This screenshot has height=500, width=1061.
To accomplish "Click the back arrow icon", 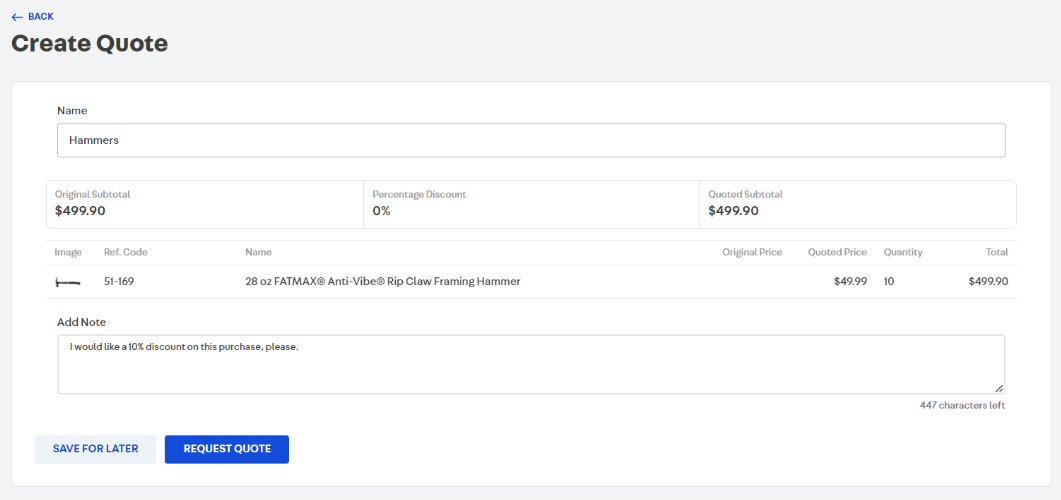I will coord(16,17).
